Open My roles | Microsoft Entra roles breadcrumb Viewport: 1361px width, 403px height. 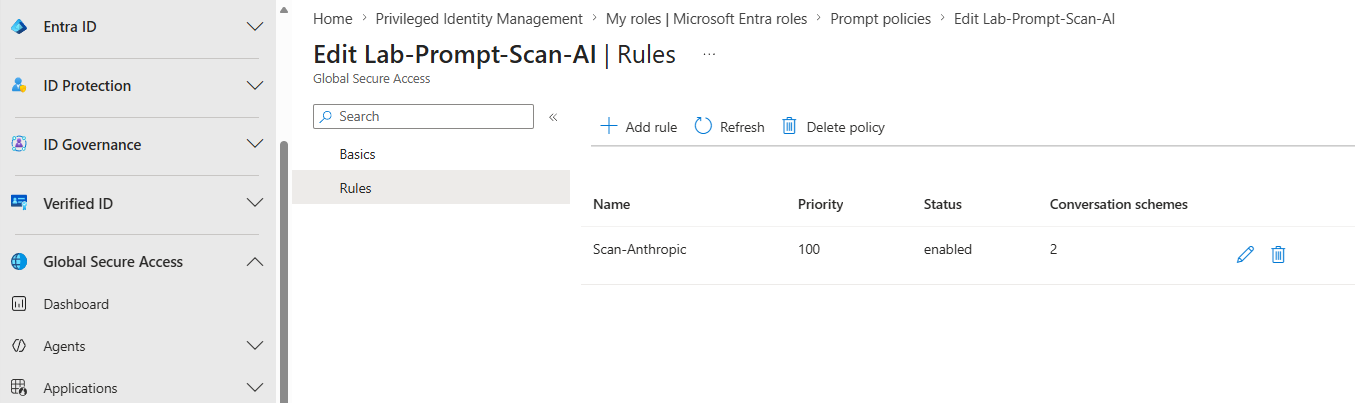click(707, 19)
